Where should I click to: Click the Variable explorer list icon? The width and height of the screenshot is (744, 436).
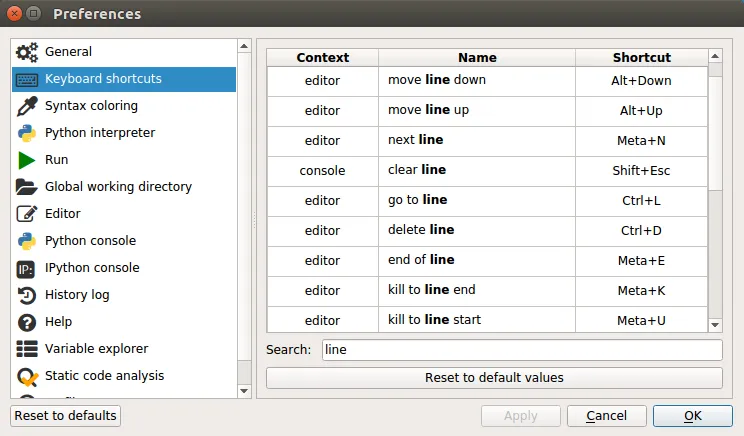[27, 349]
